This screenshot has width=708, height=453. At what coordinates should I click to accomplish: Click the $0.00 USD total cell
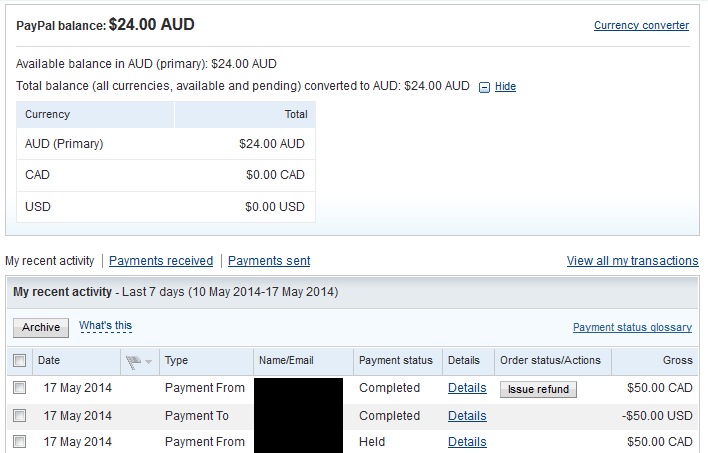tap(275, 207)
